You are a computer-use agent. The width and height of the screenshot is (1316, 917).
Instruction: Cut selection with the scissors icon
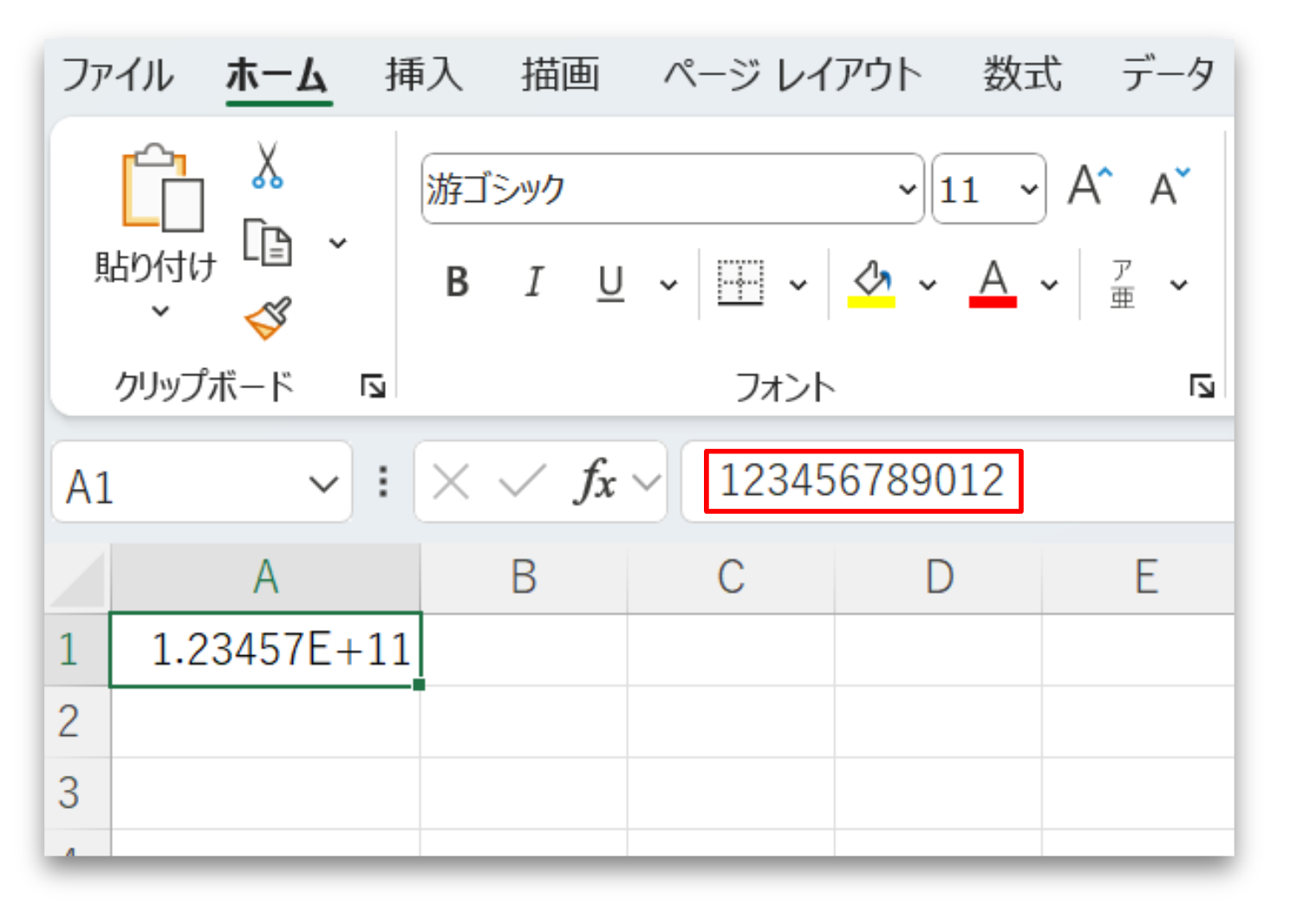point(267,166)
